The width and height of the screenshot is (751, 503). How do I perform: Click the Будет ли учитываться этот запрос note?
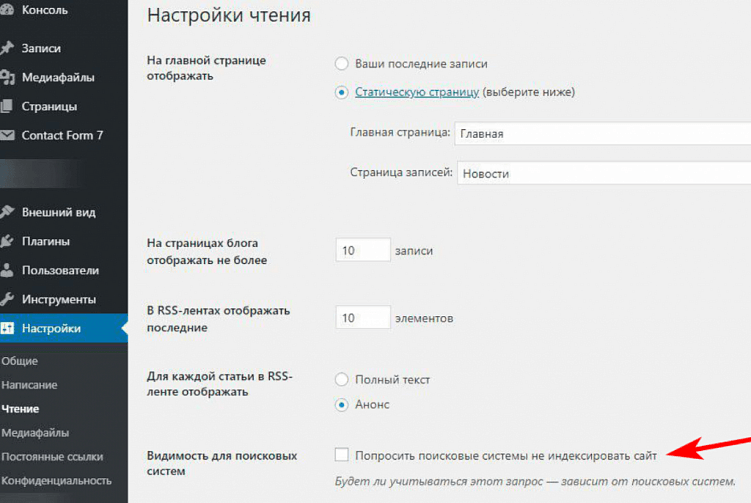535,481
